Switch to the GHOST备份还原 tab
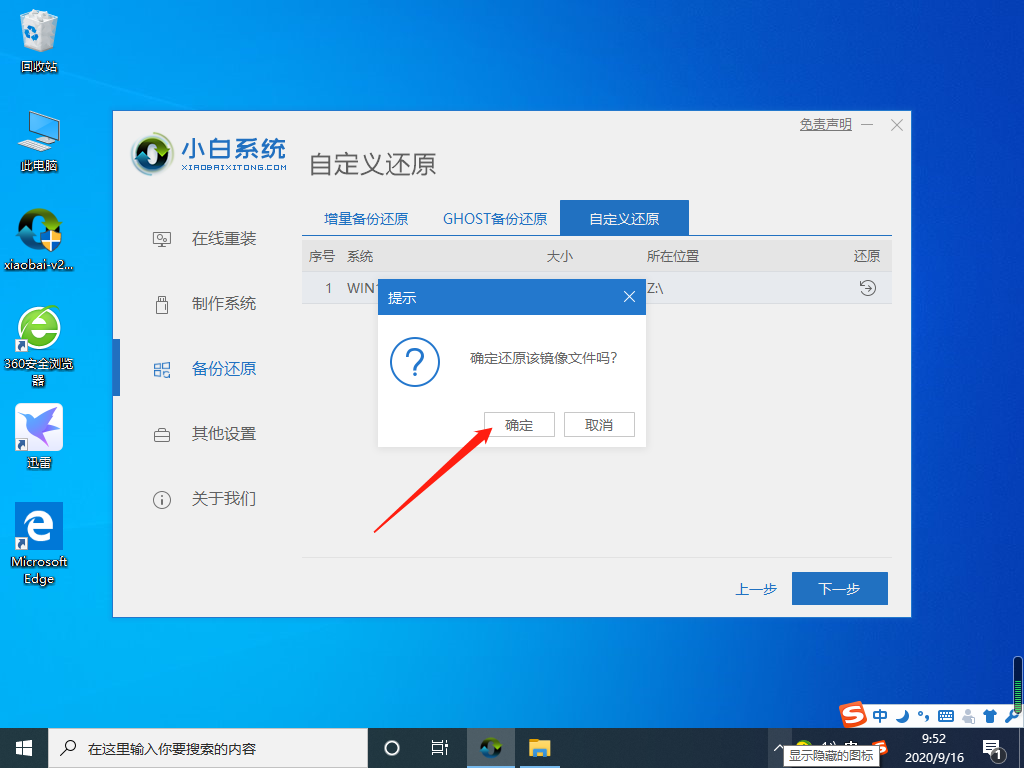 pyautogui.click(x=495, y=219)
